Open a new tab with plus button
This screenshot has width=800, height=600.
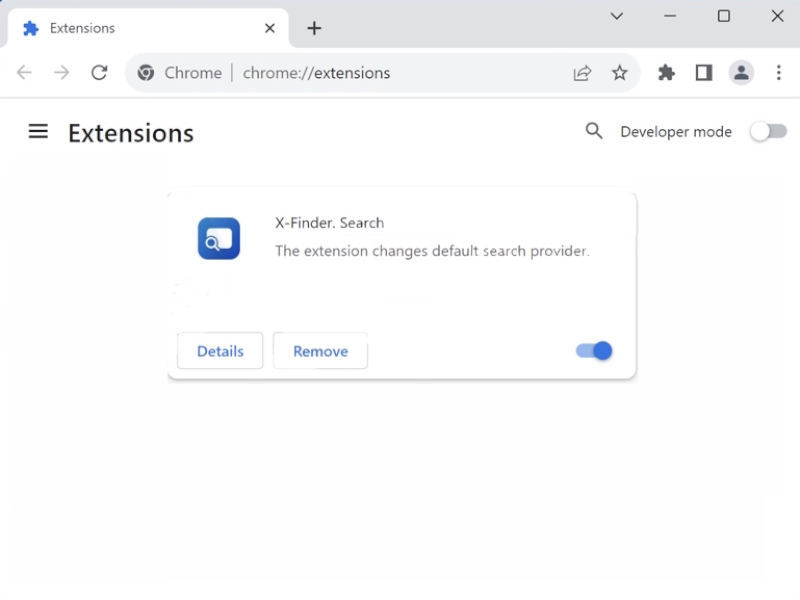314,28
